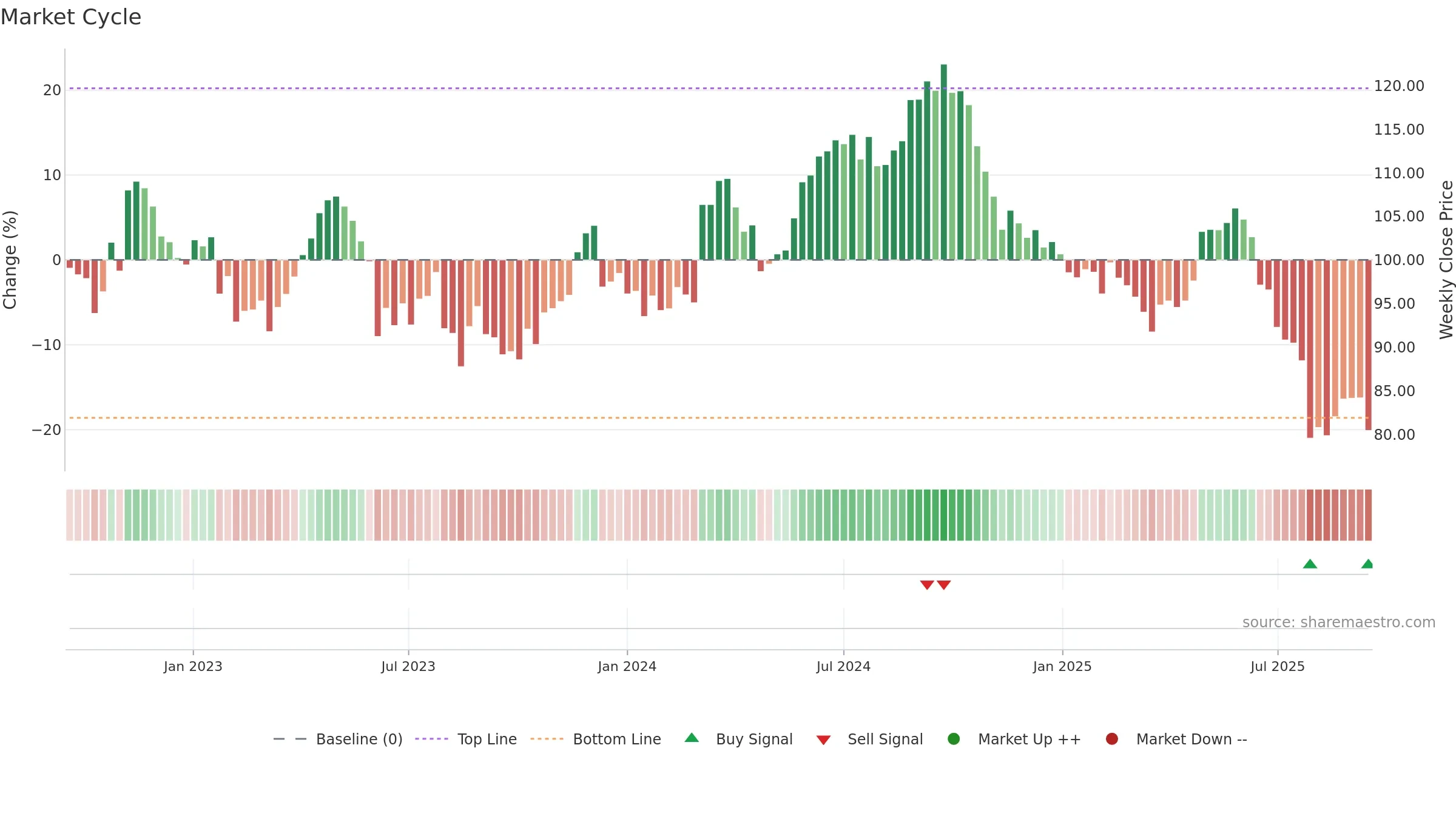The image size is (1456, 819).
Task: Click the Jan 2023 axis label
Action: point(193,666)
